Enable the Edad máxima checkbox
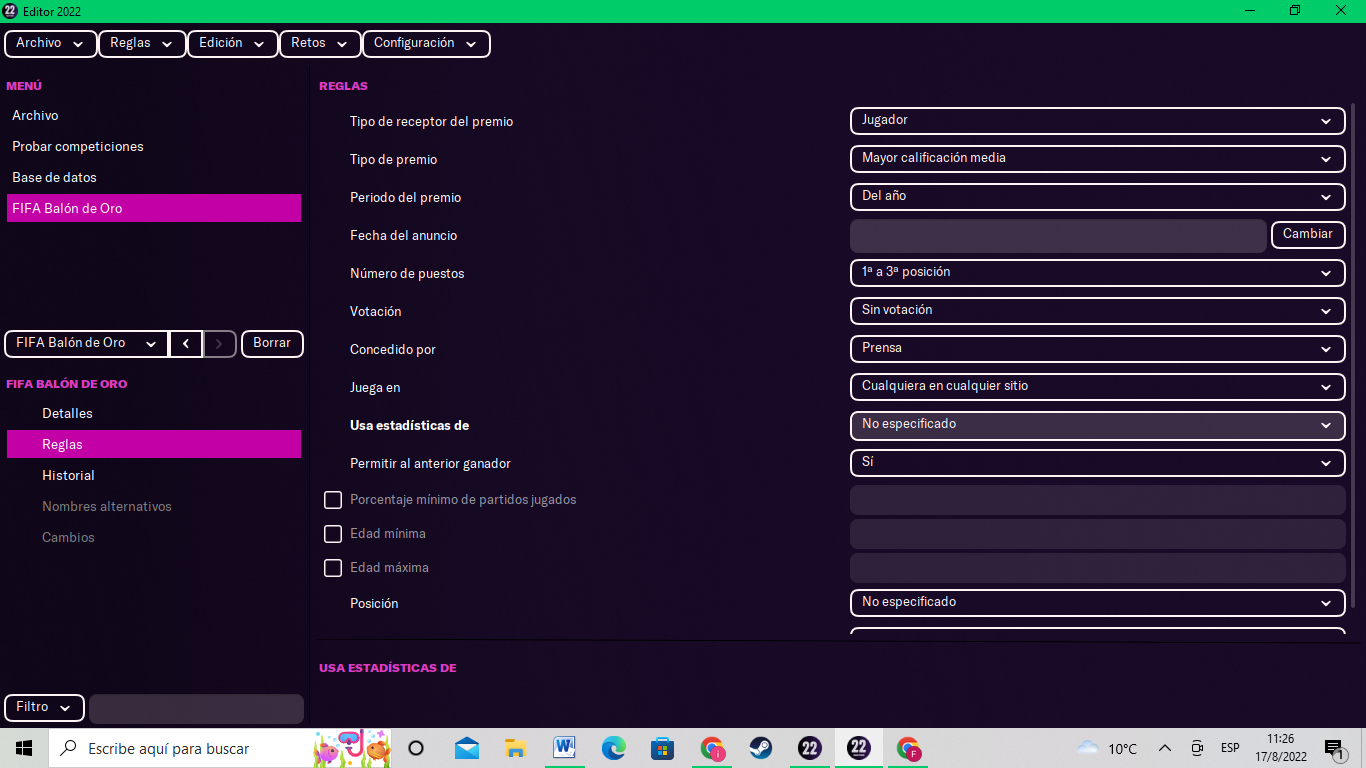The width and height of the screenshot is (1366, 768). pyautogui.click(x=333, y=567)
